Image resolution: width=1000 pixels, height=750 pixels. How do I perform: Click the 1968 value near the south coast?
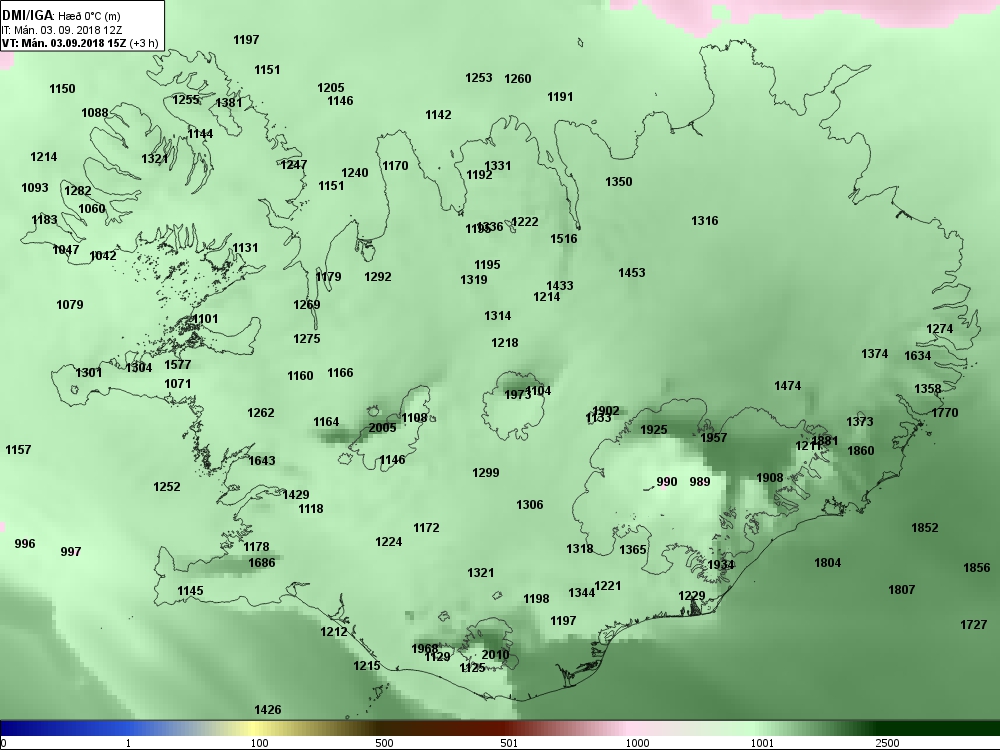[x=424, y=649]
